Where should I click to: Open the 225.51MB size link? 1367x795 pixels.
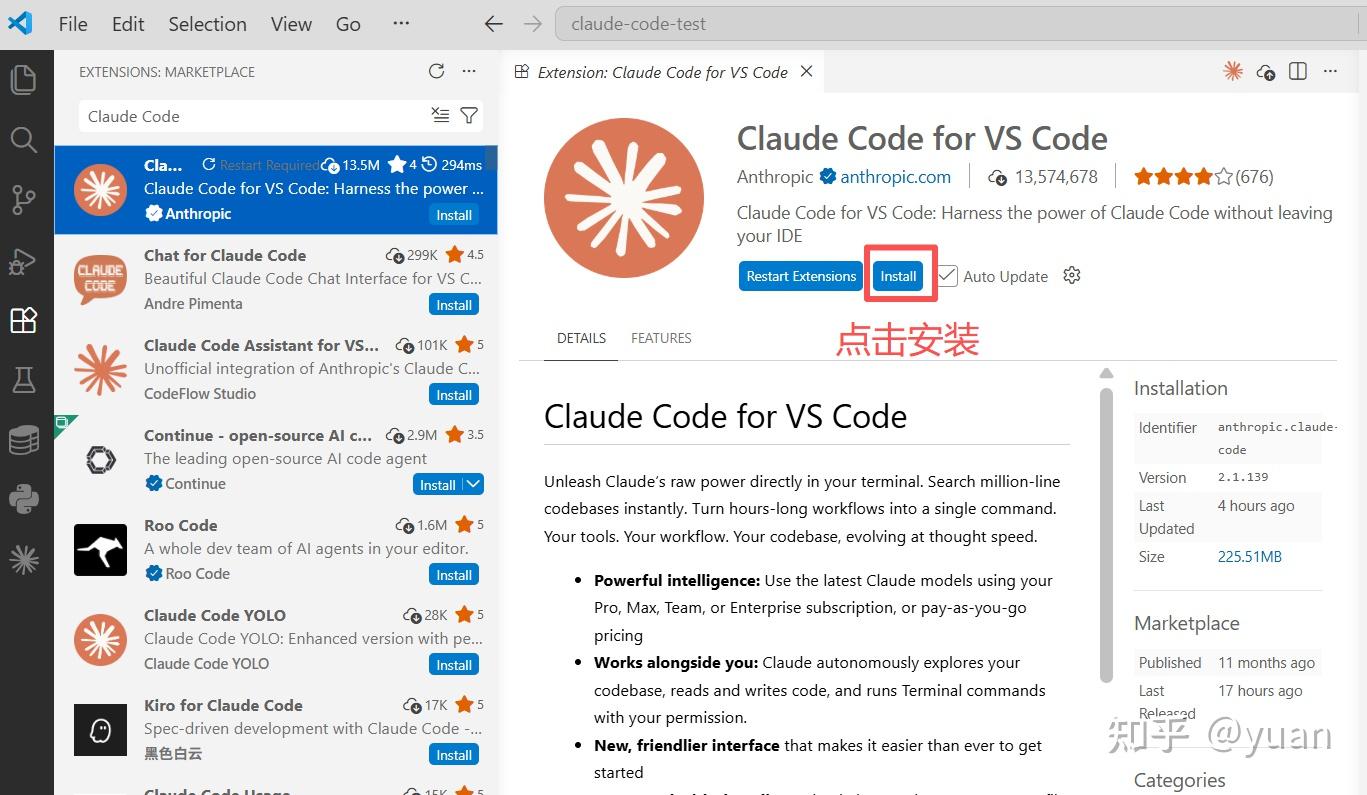pos(1249,556)
